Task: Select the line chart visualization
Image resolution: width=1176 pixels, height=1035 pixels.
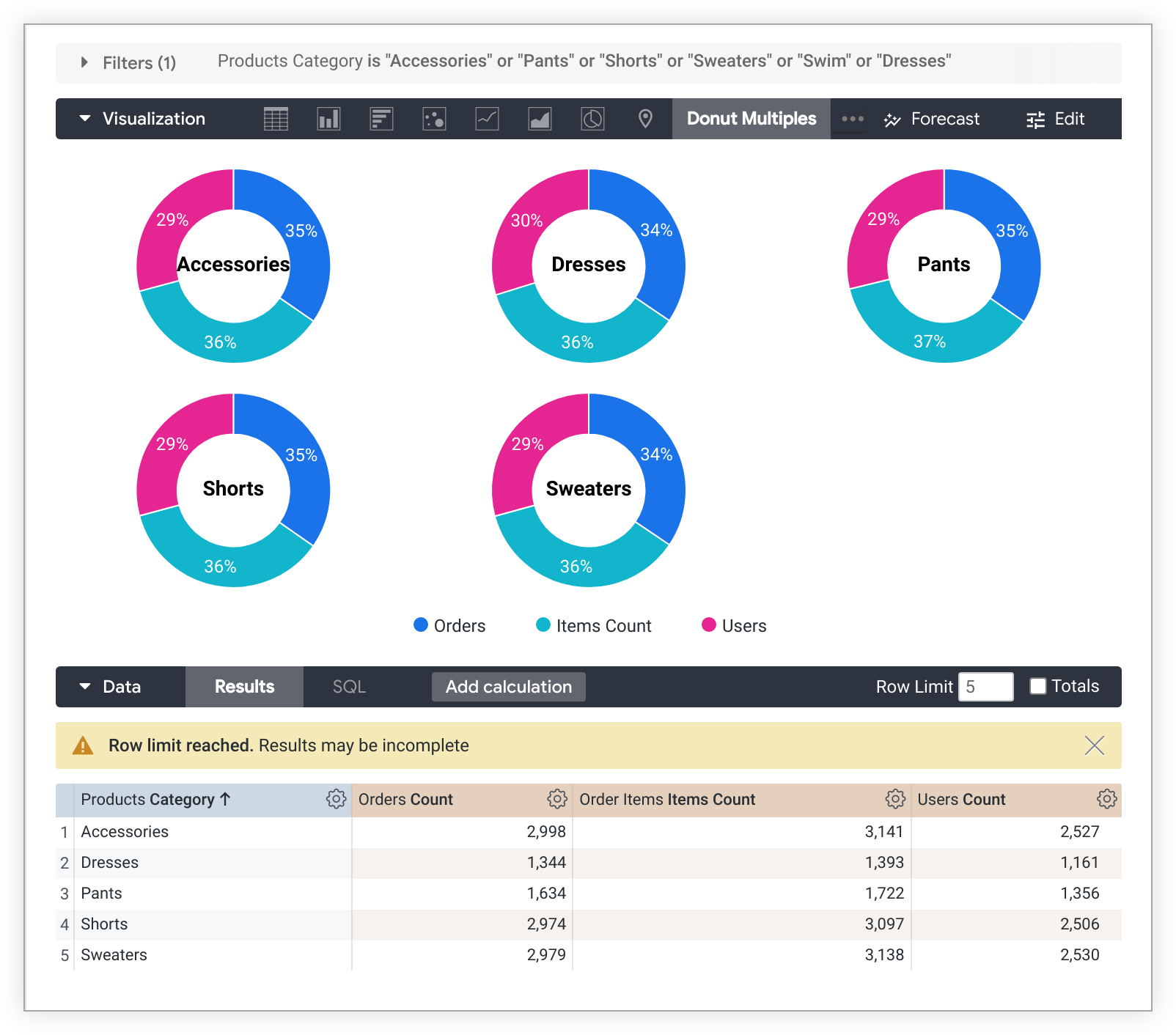Action: pos(487,118)
